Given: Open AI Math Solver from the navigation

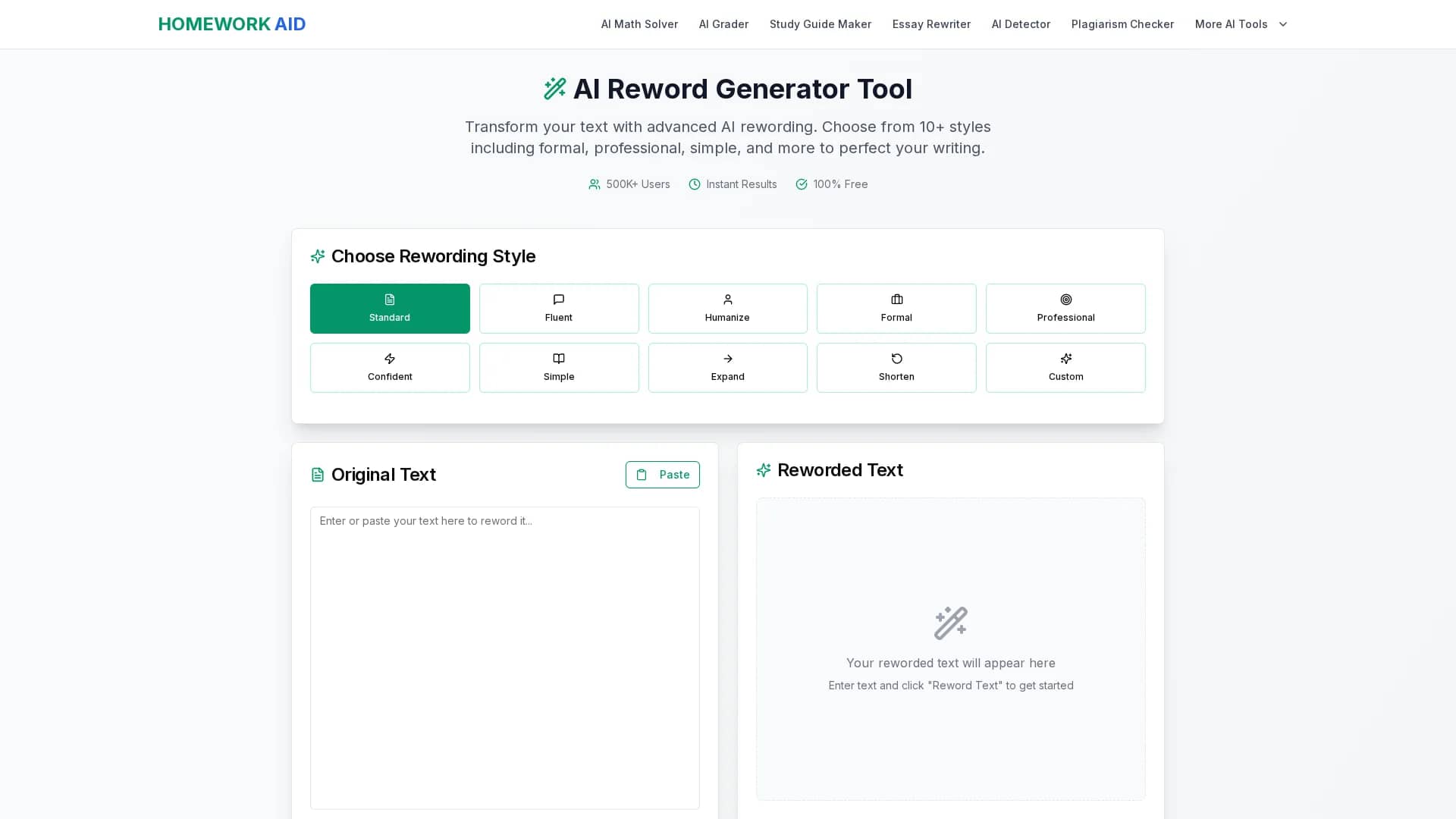Looking at the screenshot, I should coord(639,24).
